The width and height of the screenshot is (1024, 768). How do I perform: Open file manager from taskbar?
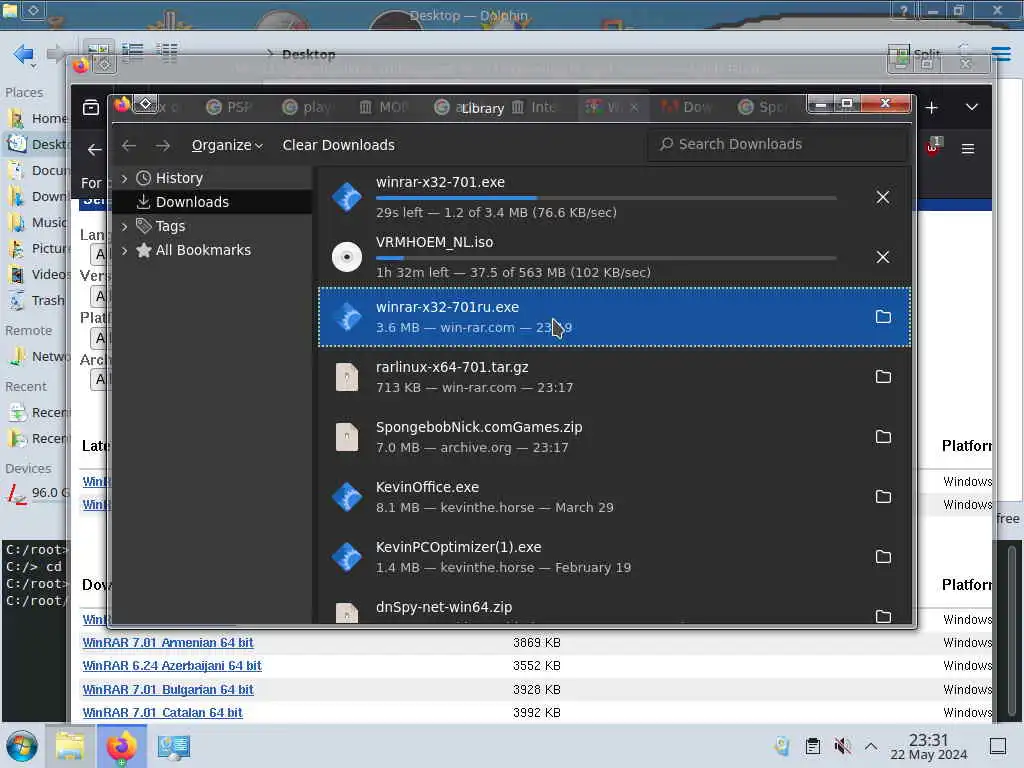70,746
